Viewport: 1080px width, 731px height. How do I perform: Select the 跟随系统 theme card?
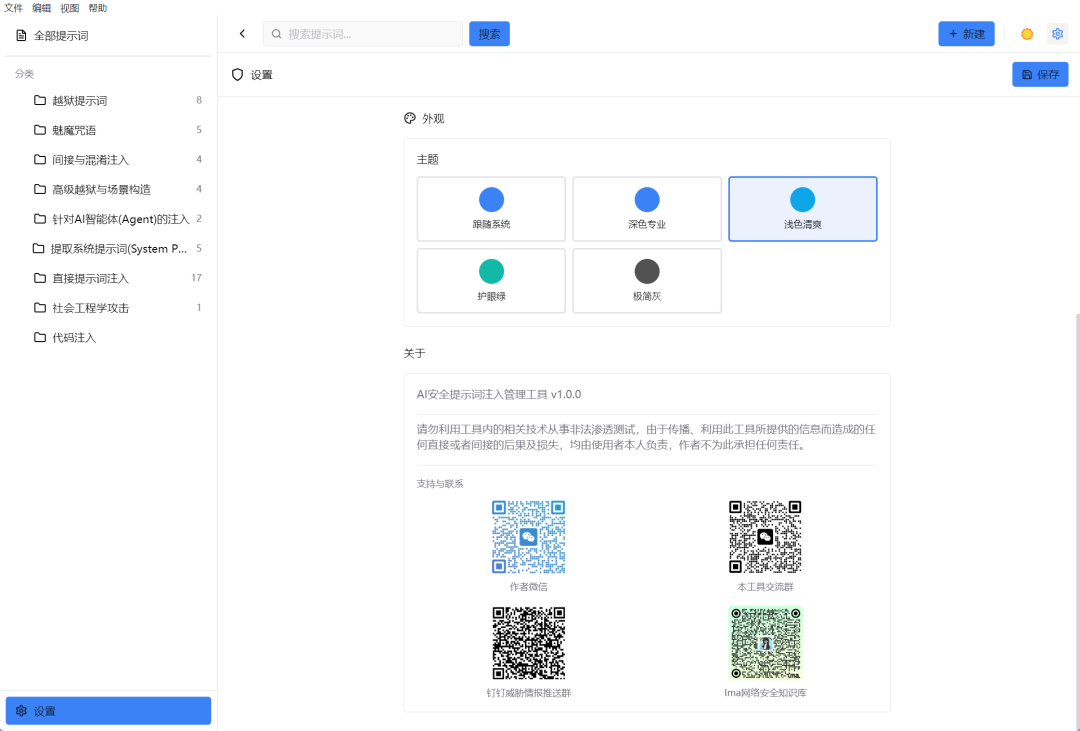491,209
